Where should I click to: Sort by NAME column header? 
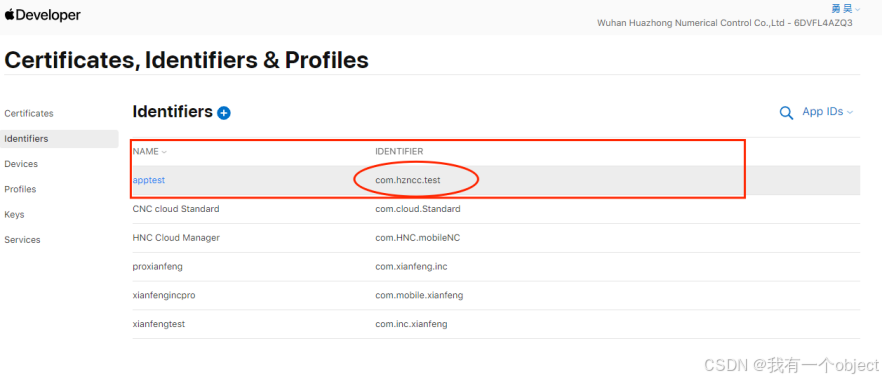click(149, 151)
